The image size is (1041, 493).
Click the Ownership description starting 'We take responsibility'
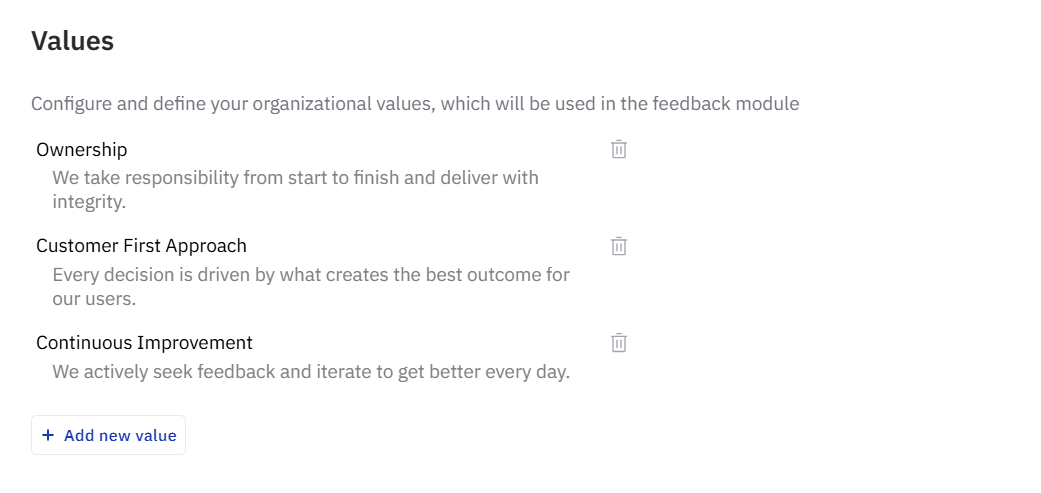[295, 178]
